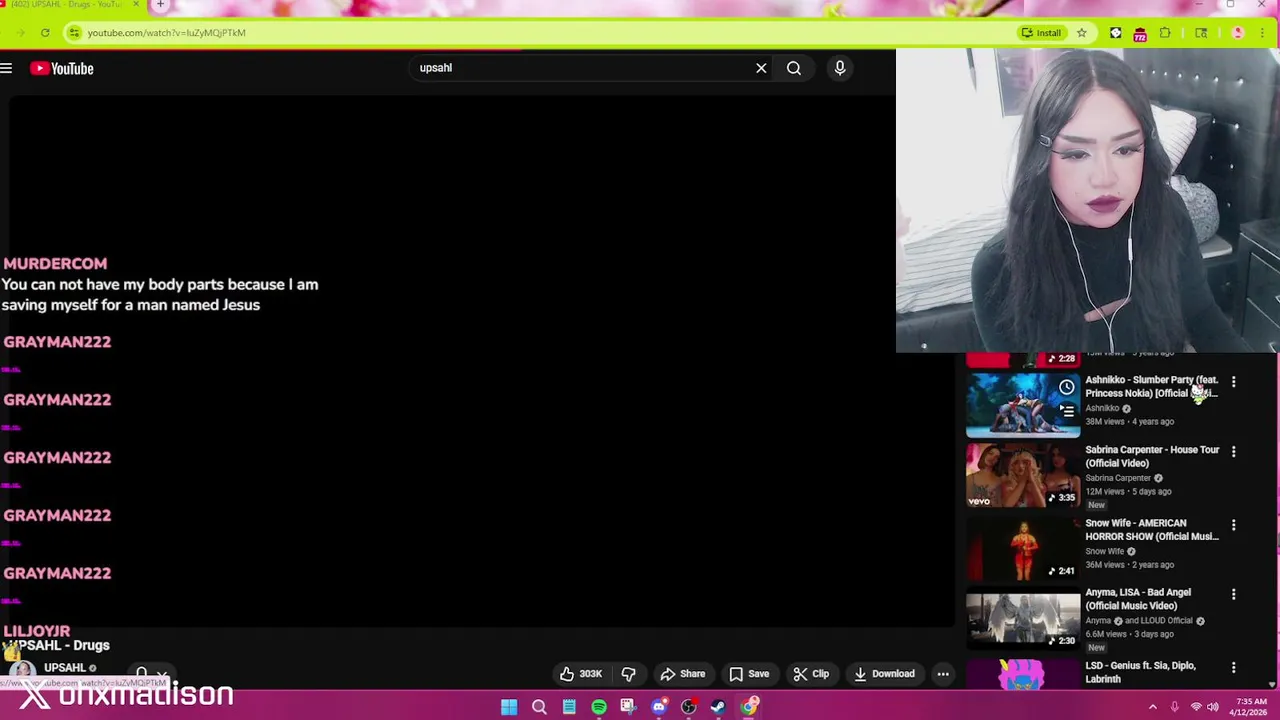Open the Chrome three-dot menu
Image resolution: width=1280 pixels, height=720 pixels.
1262,33
